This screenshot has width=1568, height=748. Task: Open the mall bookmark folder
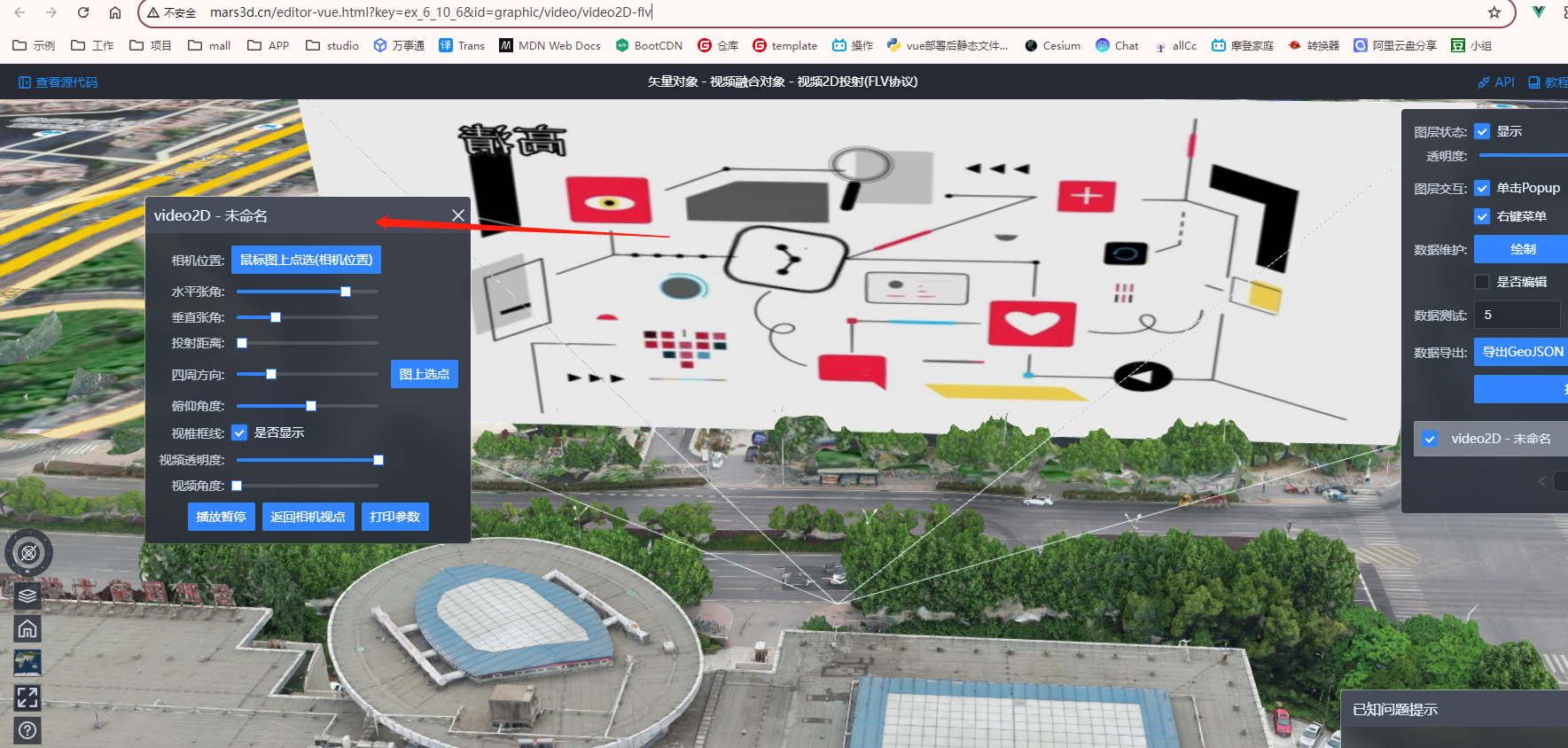209,45
